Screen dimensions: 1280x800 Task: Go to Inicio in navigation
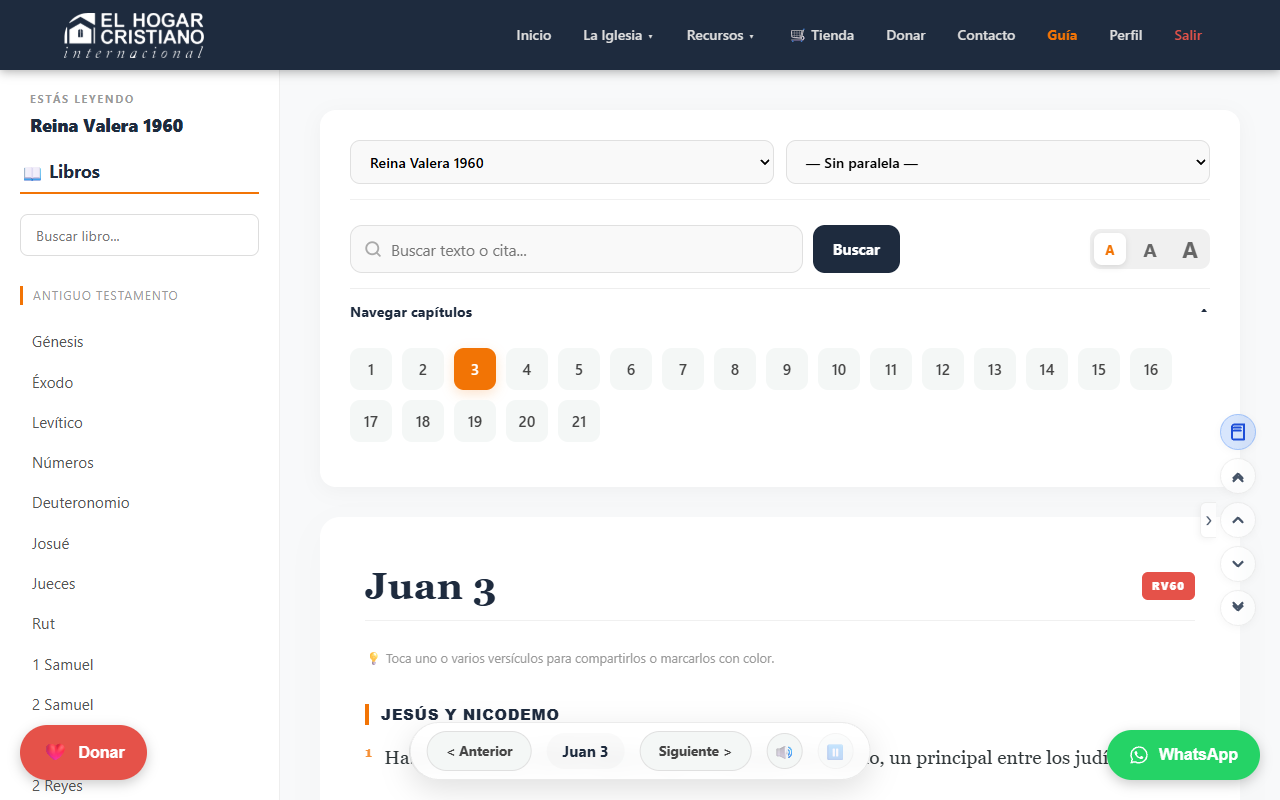point(534,35)
